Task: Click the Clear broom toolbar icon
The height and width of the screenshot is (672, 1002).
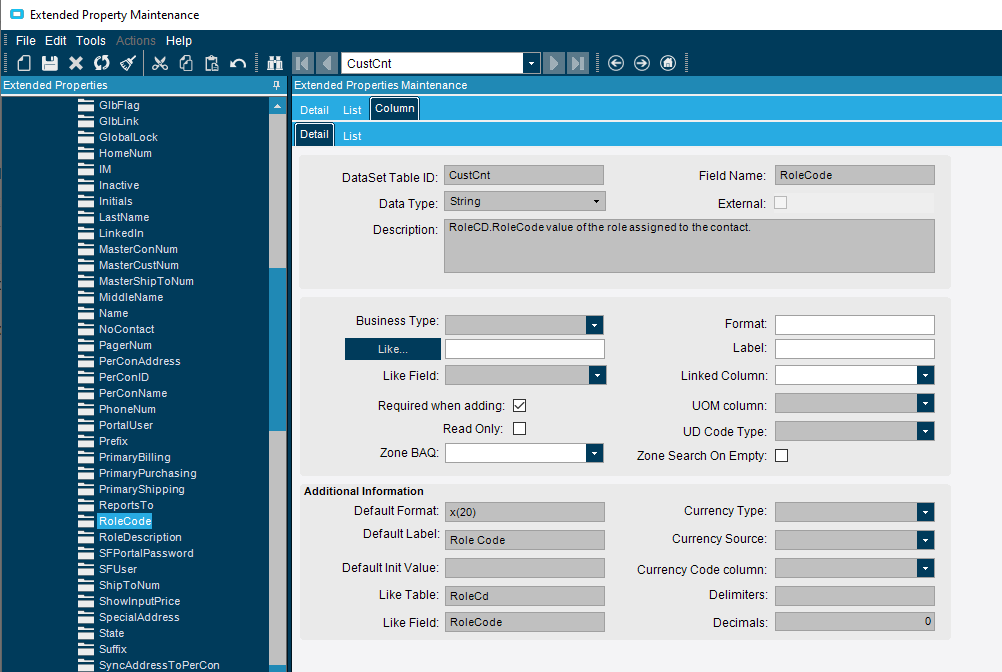Action: pyautogui.click(x=128, y=63)
